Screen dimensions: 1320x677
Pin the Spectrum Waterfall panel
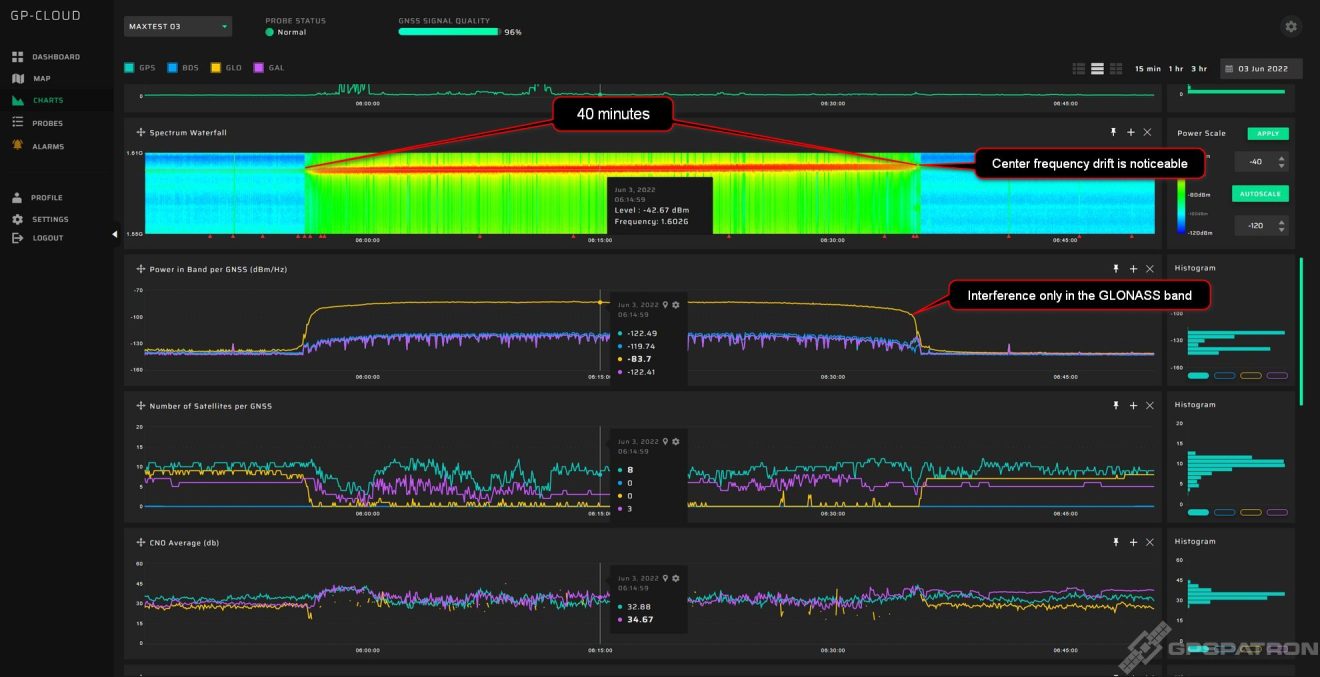click(1115, 131)
